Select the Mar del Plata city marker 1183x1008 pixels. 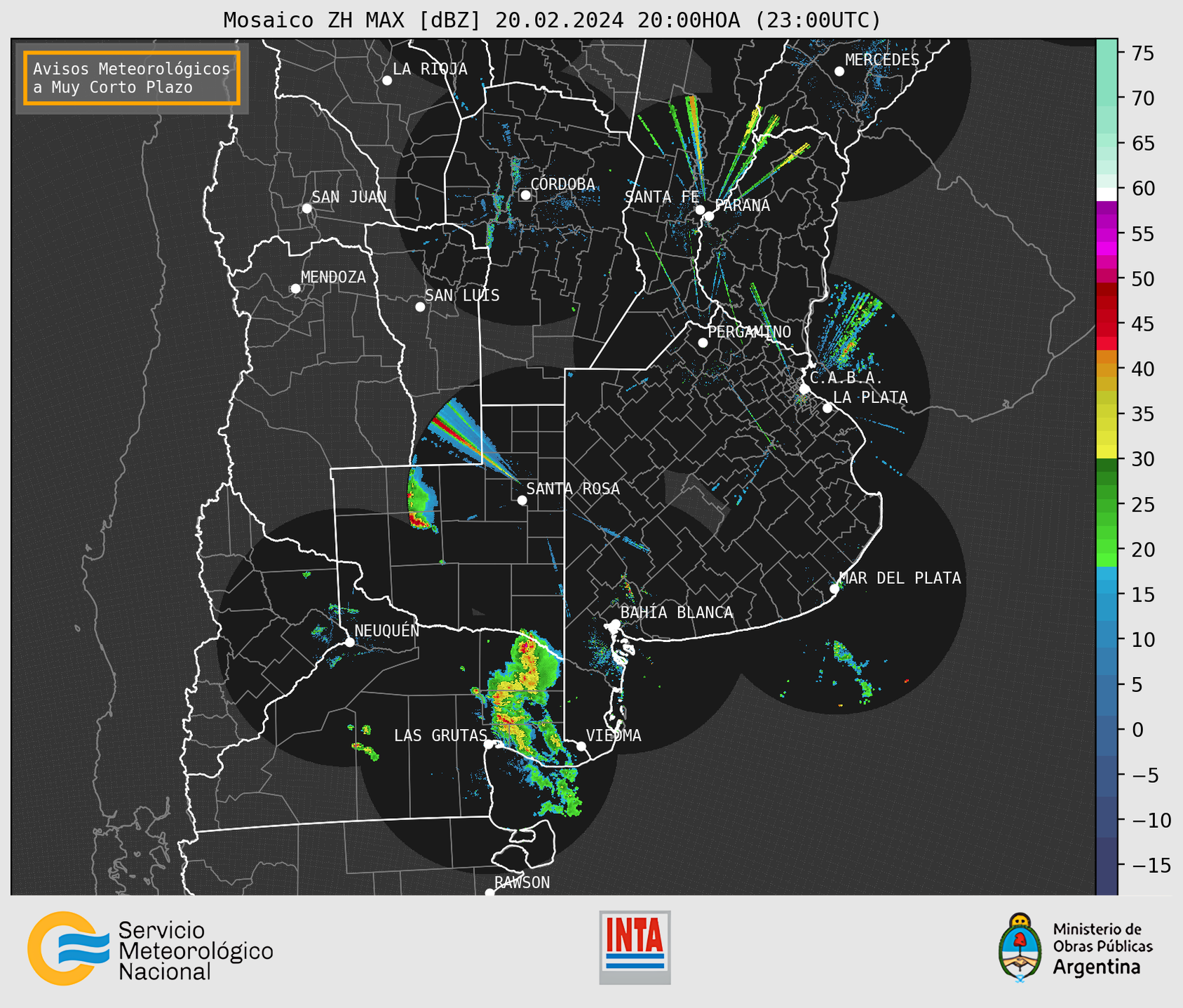pos(834,589)
